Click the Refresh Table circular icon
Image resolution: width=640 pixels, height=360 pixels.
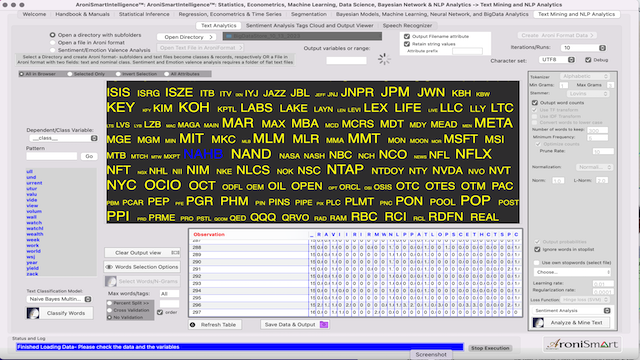coord(193,324)
